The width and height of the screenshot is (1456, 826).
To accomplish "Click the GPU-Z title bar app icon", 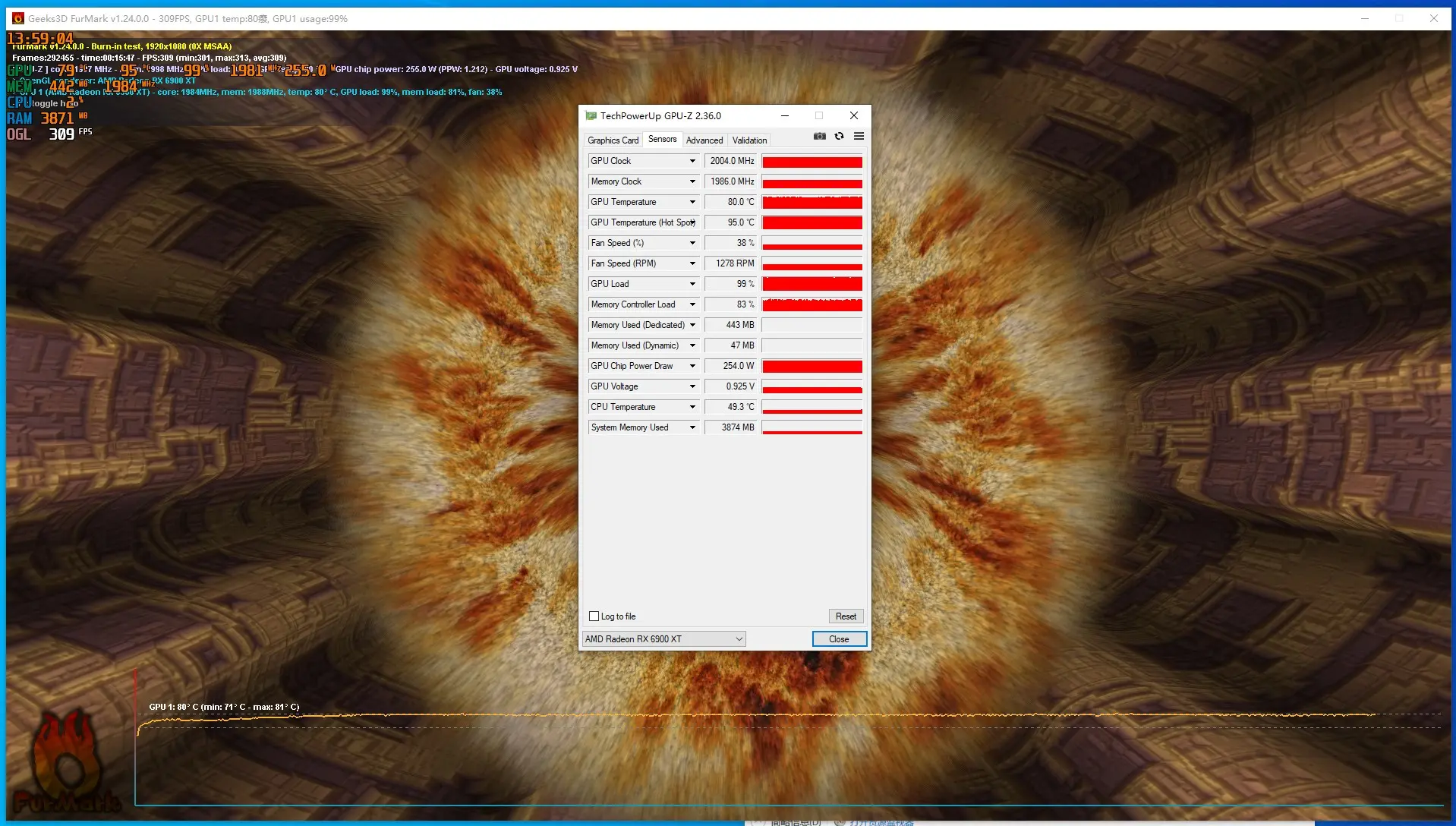I will point(591,116).
